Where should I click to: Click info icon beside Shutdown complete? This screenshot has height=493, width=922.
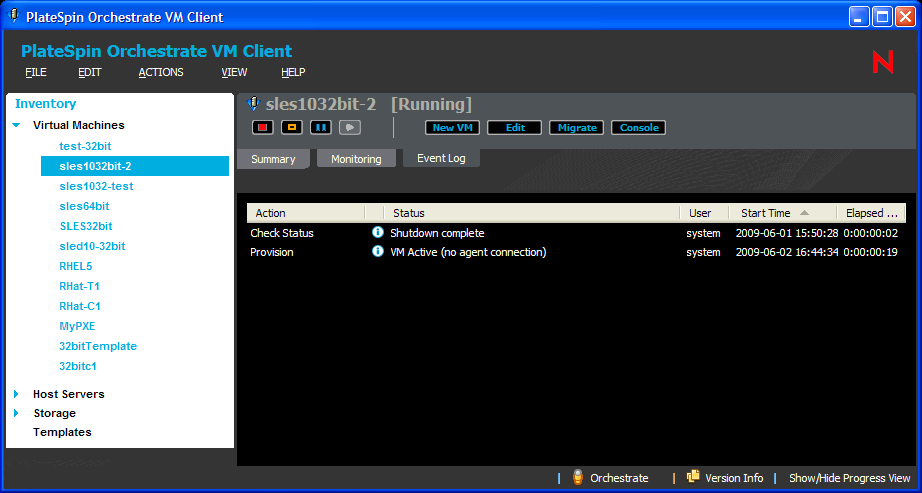click(x=378, y=232)
